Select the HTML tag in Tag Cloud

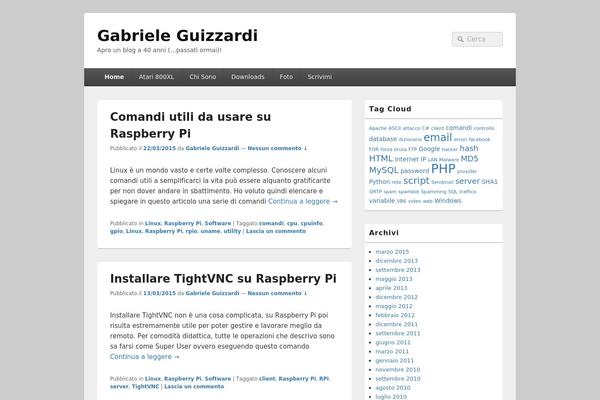tap(381, 158)
